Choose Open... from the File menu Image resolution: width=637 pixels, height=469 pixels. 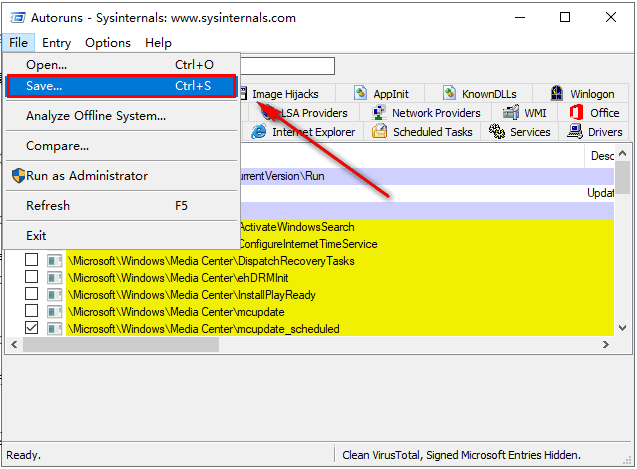click(x=121, y=65)
